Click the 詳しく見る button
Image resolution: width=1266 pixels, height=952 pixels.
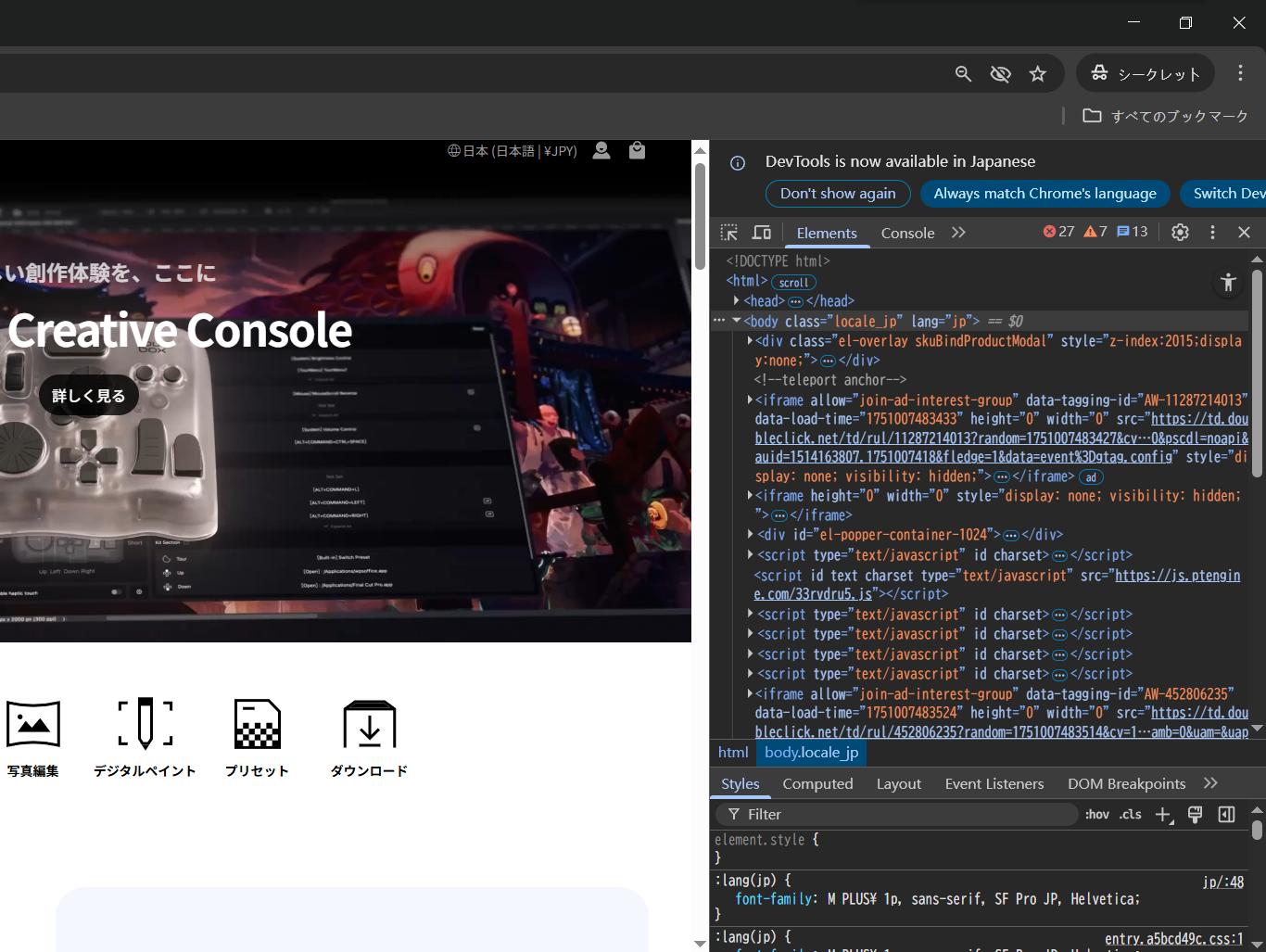coord(88,396)
